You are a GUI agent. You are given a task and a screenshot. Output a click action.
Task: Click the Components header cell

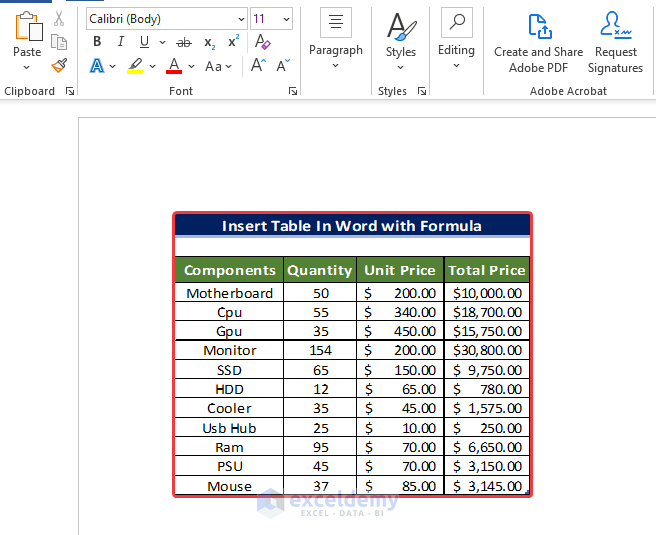coord(229,270)
